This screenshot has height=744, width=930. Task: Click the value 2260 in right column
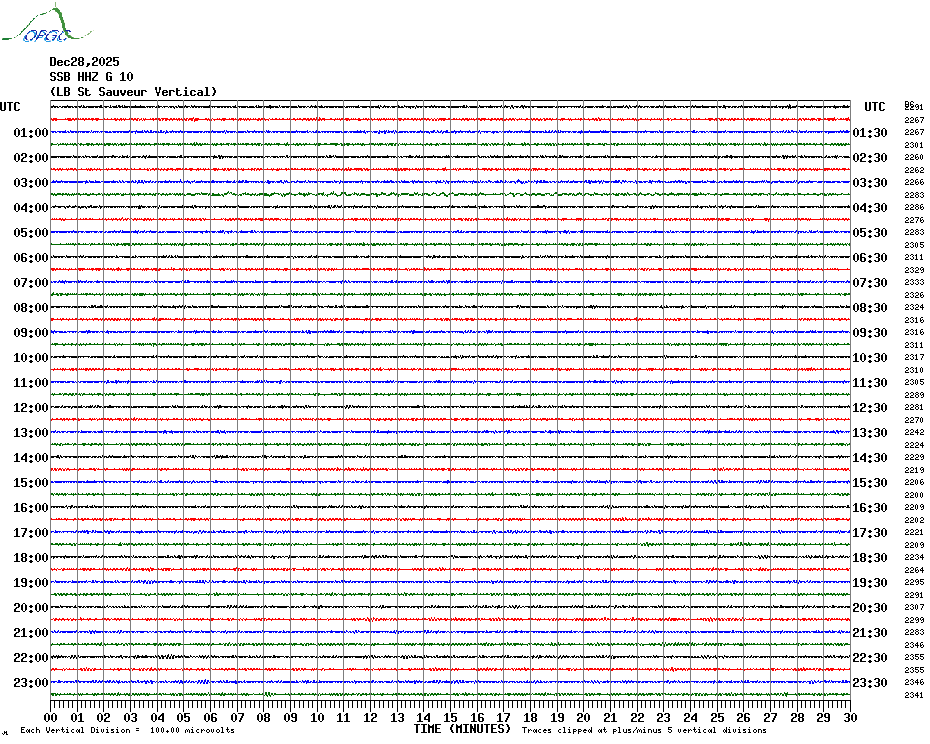(914, 157)
